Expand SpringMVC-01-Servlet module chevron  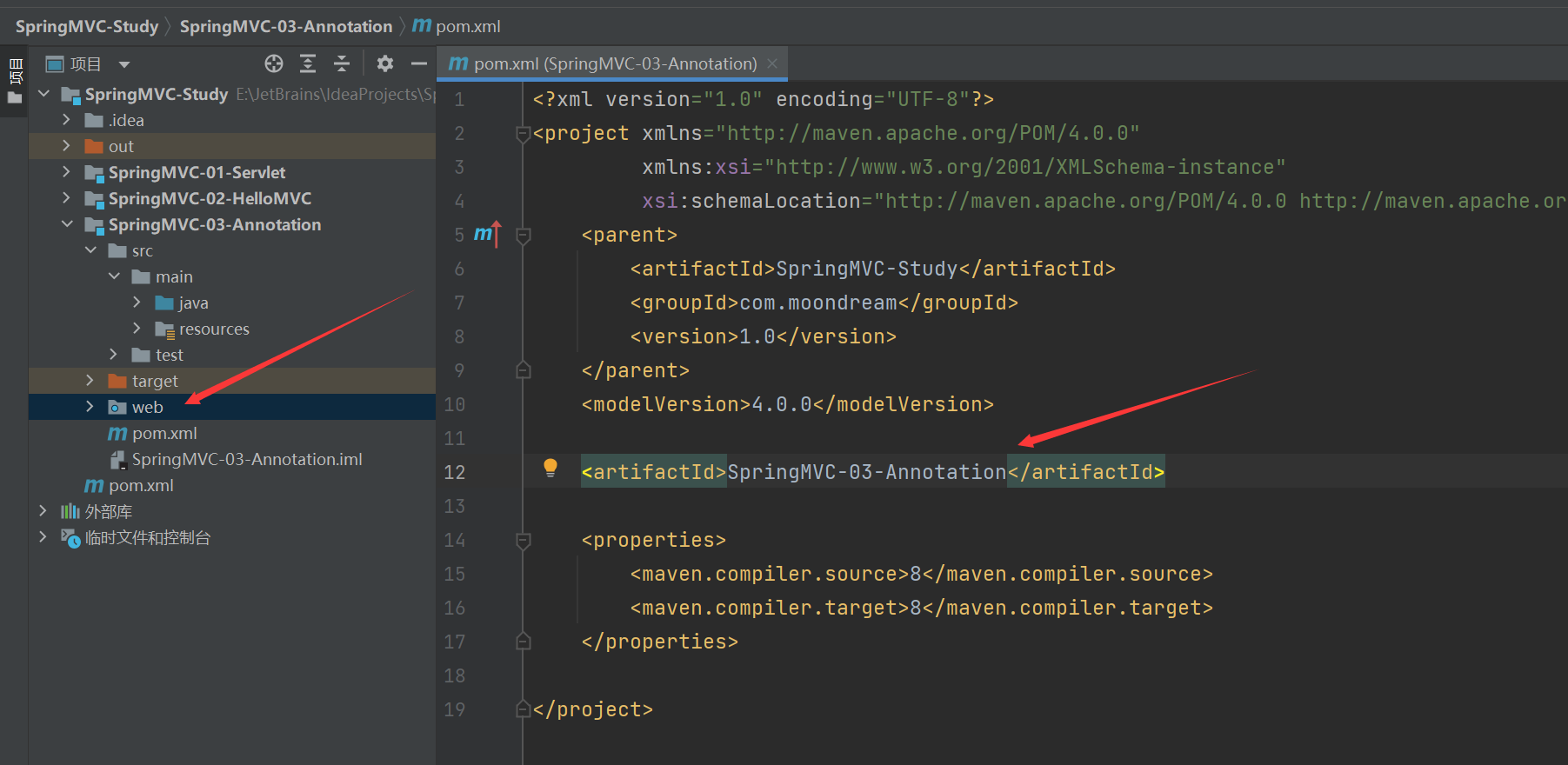click(x=66, y=171)
